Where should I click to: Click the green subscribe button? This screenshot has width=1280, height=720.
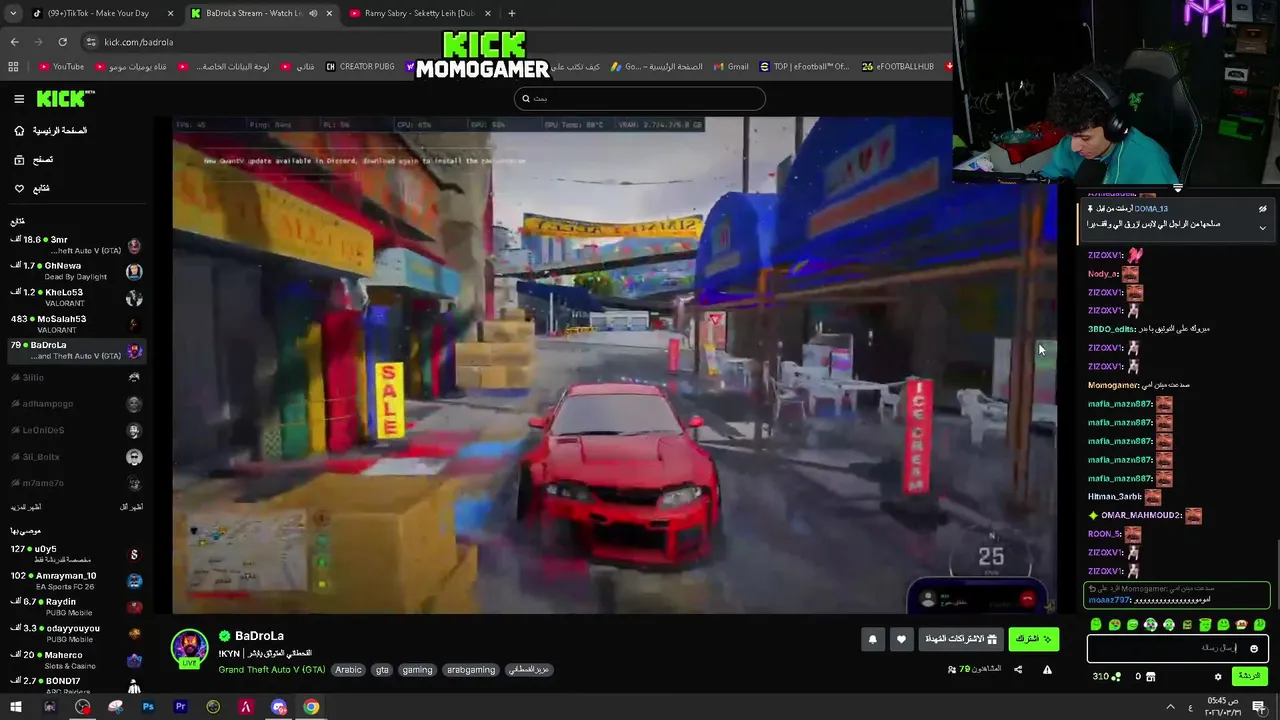[x=1034, y=640]
